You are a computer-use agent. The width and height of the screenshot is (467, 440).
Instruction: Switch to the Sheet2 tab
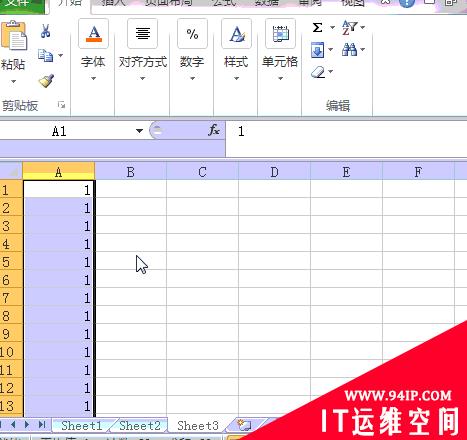click(140, 425)
